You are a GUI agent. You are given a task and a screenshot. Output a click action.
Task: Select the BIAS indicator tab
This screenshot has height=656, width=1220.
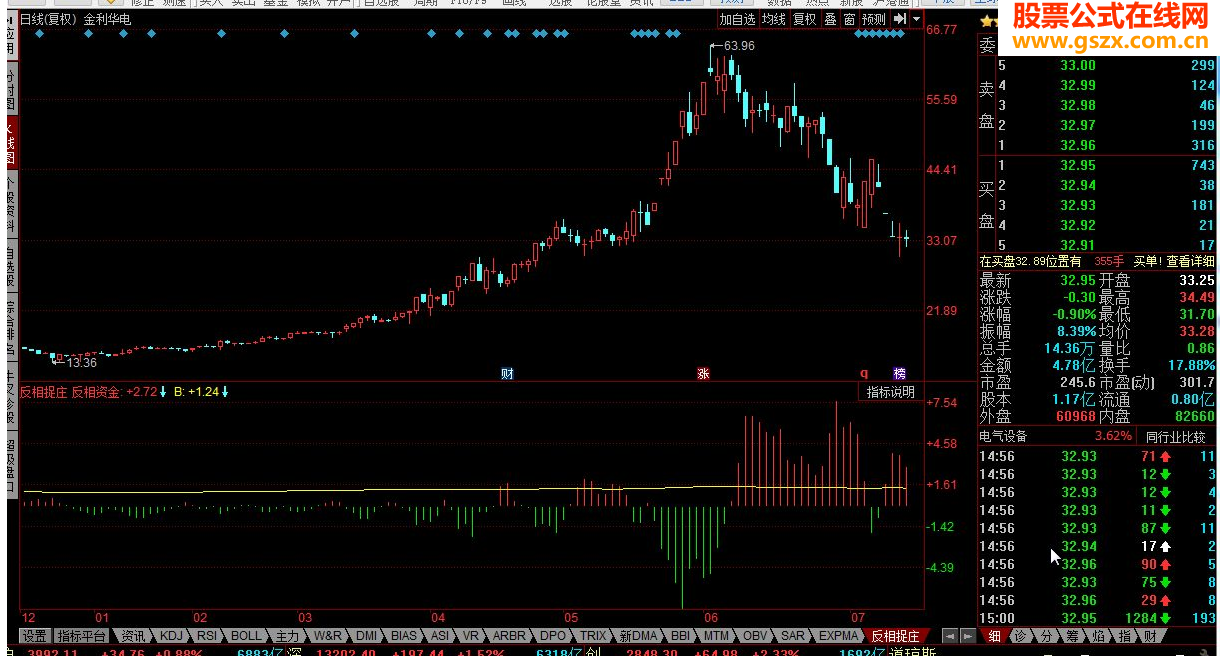tap(404, 636)
